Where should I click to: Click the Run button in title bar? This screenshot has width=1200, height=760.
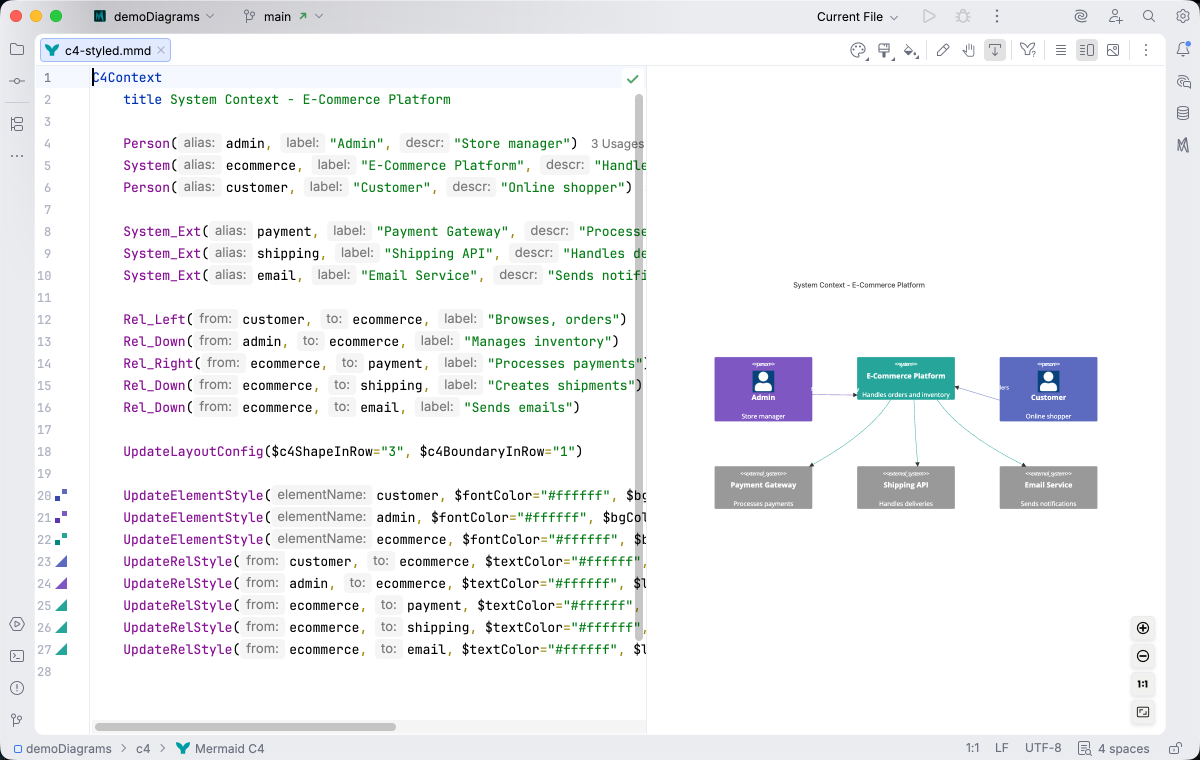click(929, 16)
